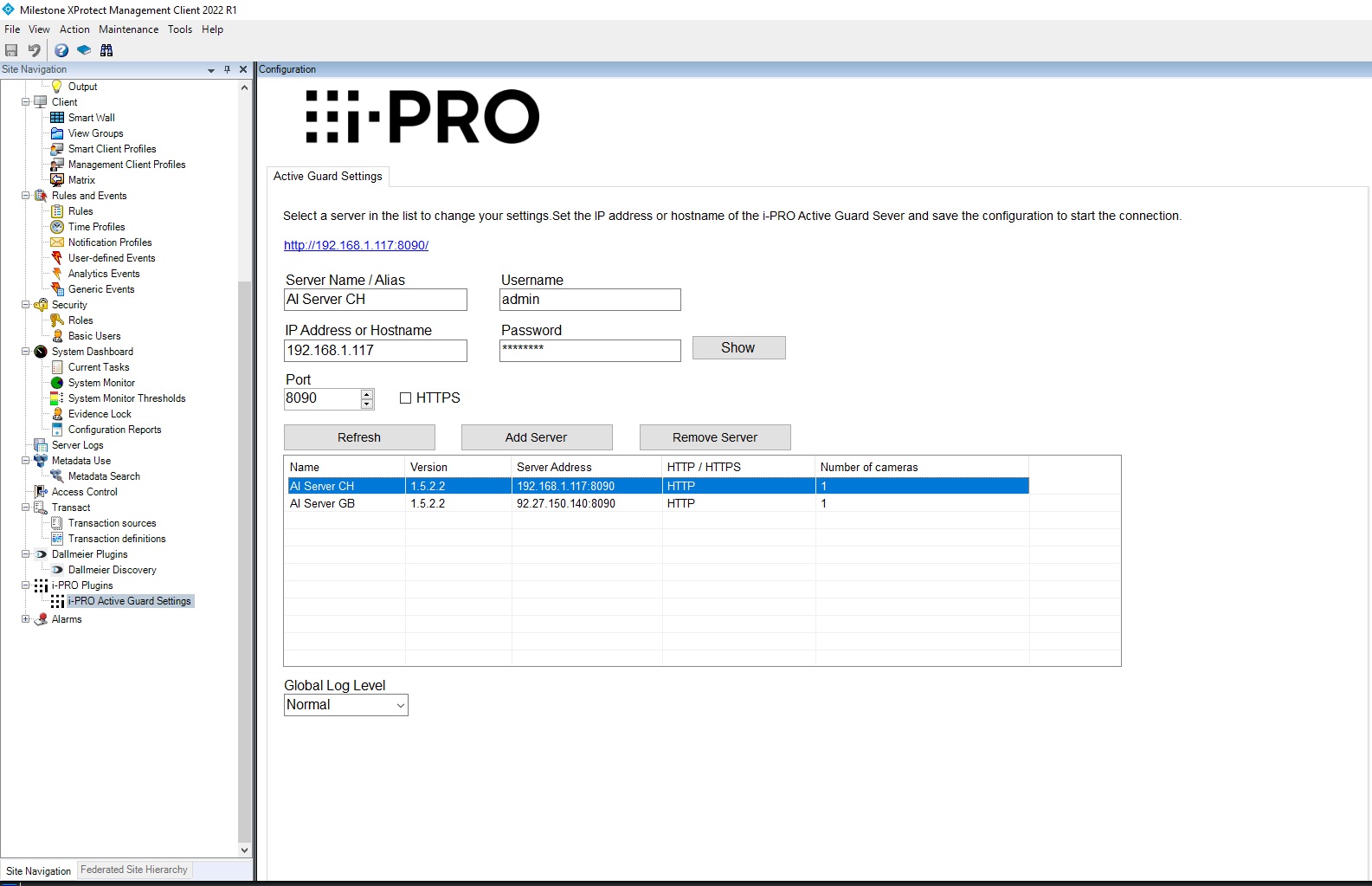Click the System Monitor green icon
1372x886 pixels.
click(57, 383)
